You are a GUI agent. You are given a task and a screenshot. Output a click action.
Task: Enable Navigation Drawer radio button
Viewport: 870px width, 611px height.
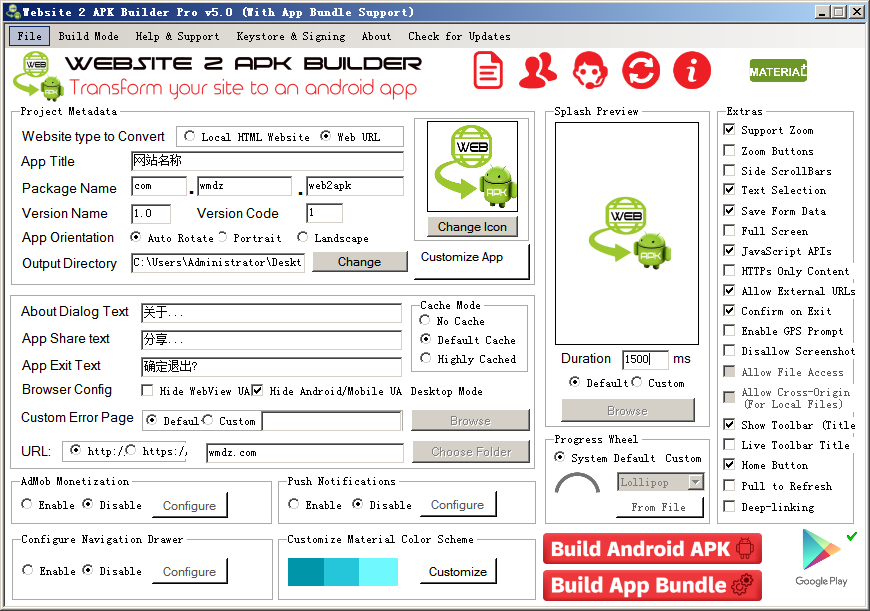pyautogui.click(x=28, y=570)
